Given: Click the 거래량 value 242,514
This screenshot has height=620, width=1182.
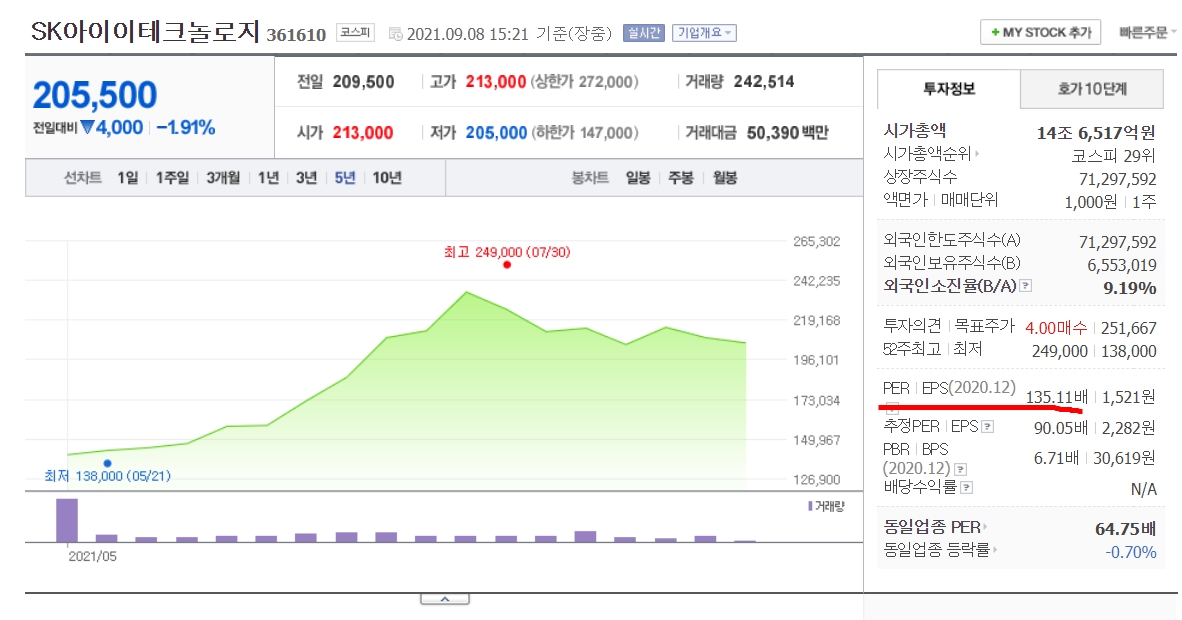Looking at the screenshot, I should 764,81.
